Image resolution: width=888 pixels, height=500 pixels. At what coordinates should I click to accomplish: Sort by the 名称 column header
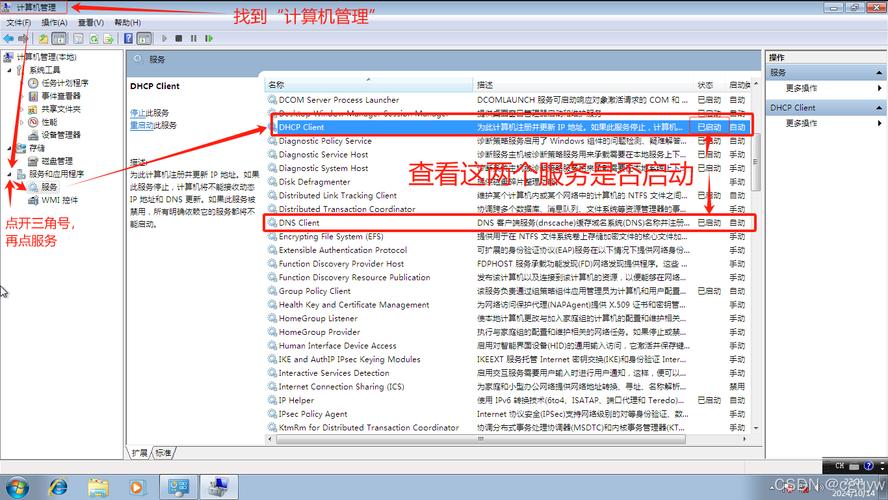click(x=369, y=85)
